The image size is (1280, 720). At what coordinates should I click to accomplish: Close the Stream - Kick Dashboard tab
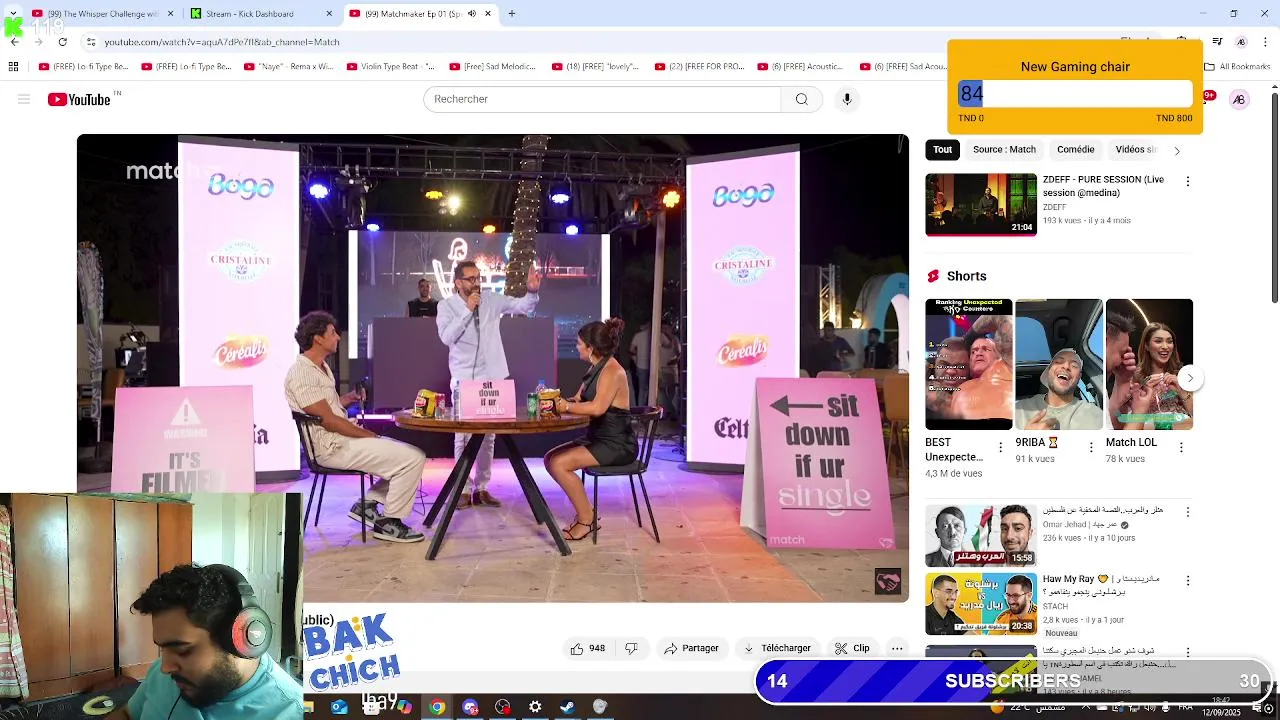pos(329,14)
